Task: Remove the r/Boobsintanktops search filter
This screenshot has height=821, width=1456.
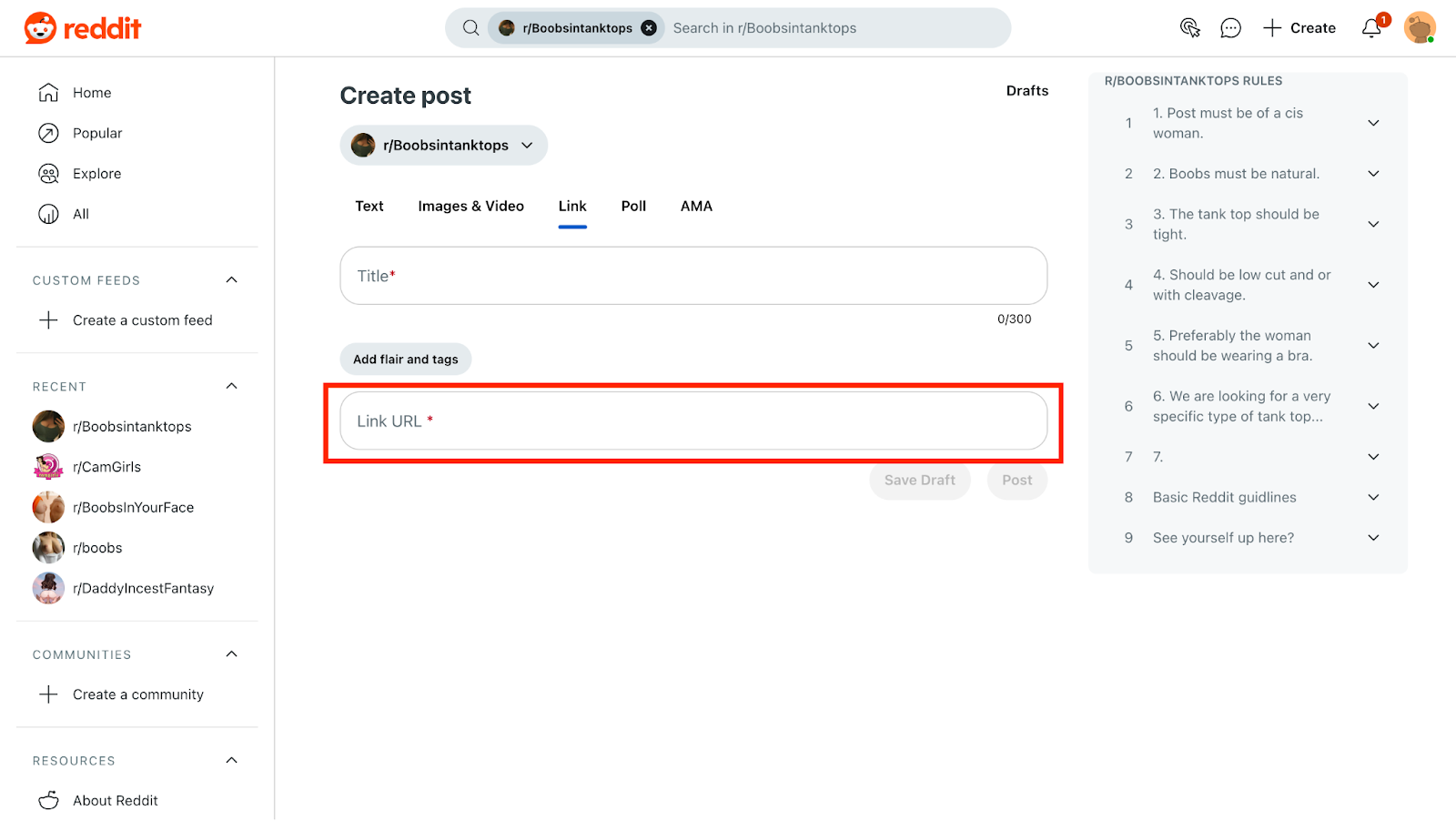Action: 649,28
